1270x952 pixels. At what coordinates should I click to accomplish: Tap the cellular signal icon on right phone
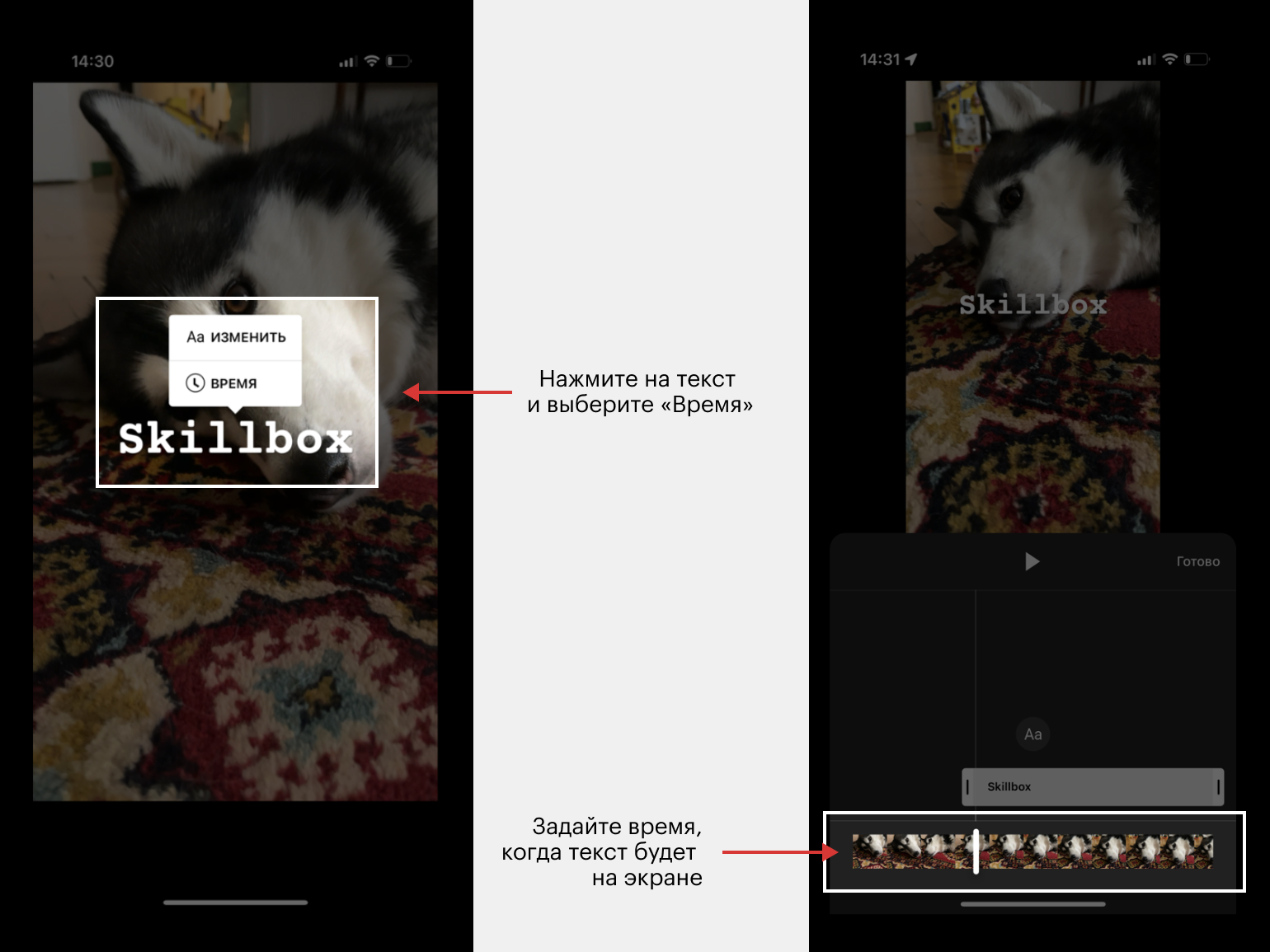pos(1145,60)
